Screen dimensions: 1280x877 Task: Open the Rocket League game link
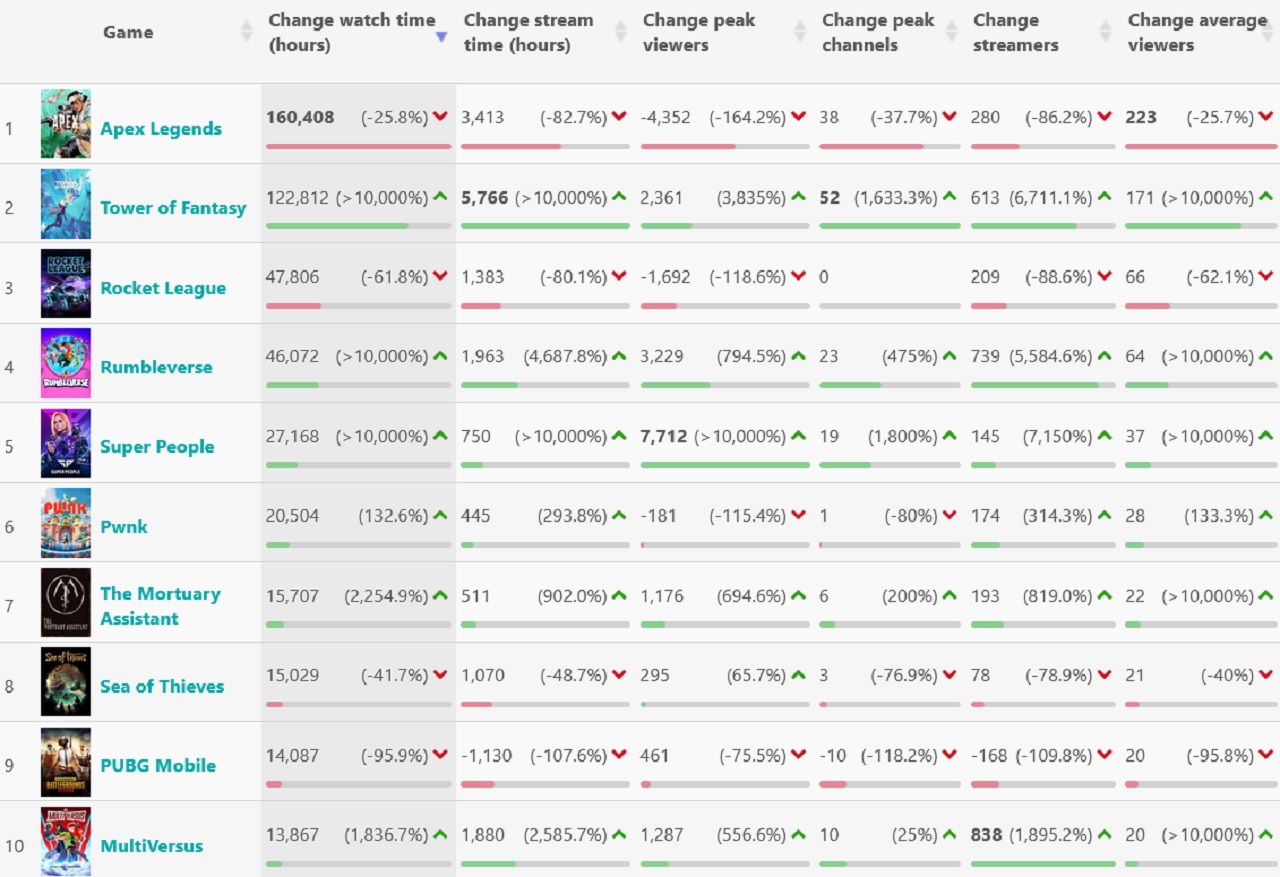click(x=163, y=288)
